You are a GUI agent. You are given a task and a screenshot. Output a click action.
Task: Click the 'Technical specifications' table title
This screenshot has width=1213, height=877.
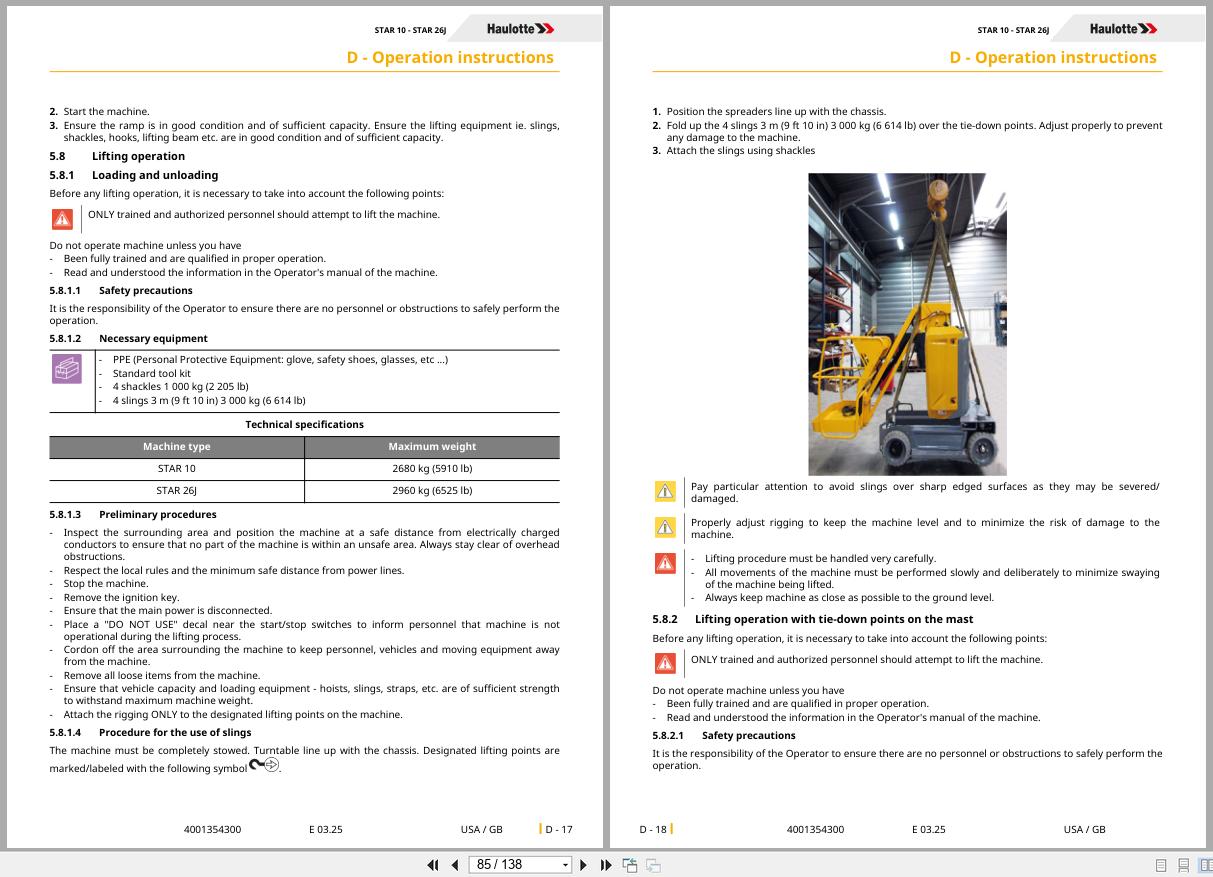coord(304,424)
